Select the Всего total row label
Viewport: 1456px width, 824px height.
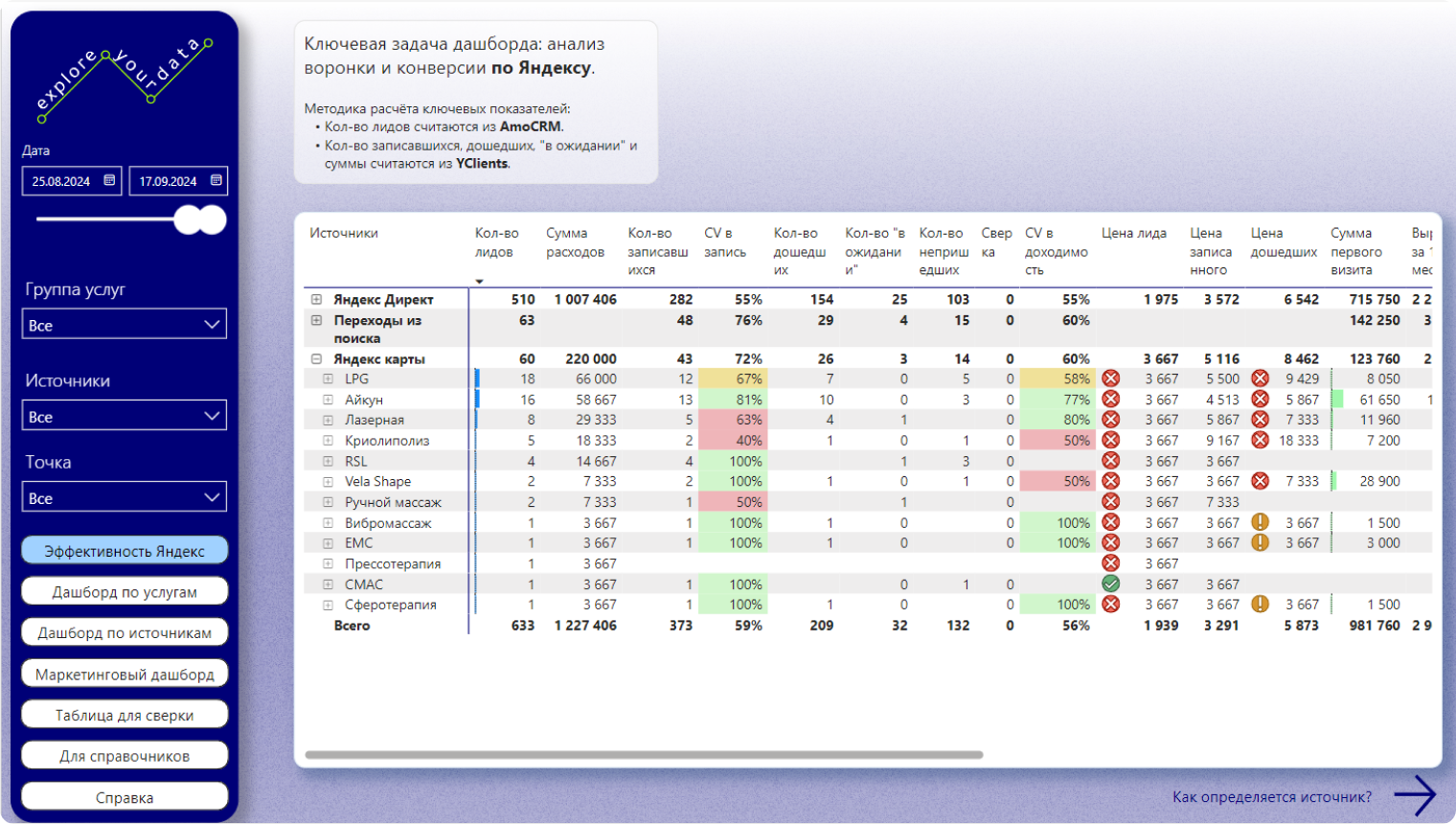pos(352,625)
